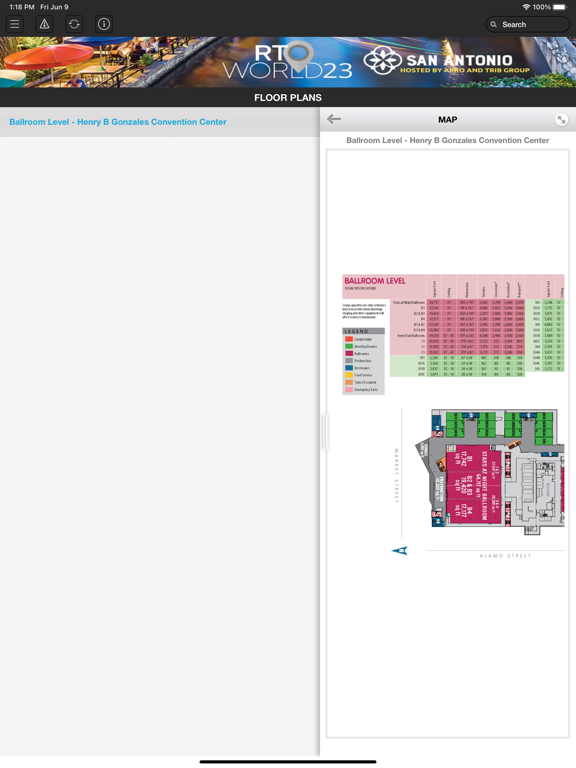The image size is (576, 768).
Task: Expand map to fullscreen icon
Action: click(x=561, y=120)
